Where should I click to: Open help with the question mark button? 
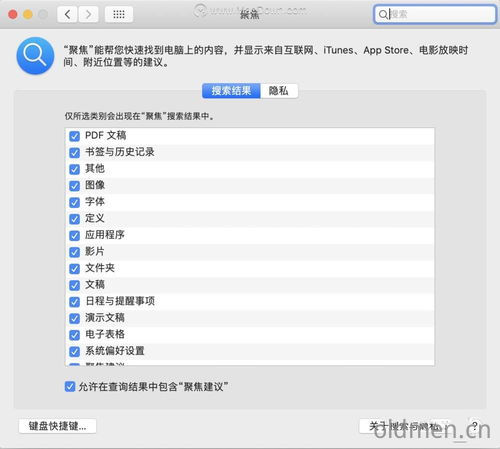[475, 426]
